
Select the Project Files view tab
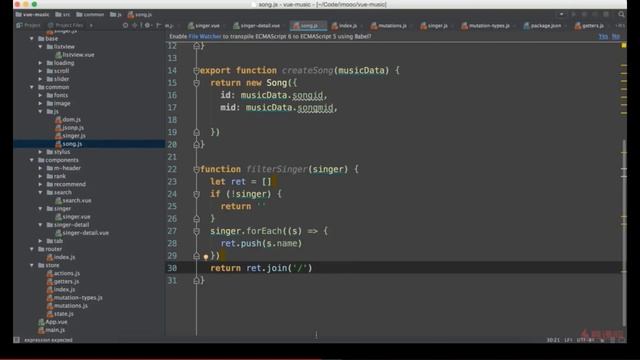(66, 25)
